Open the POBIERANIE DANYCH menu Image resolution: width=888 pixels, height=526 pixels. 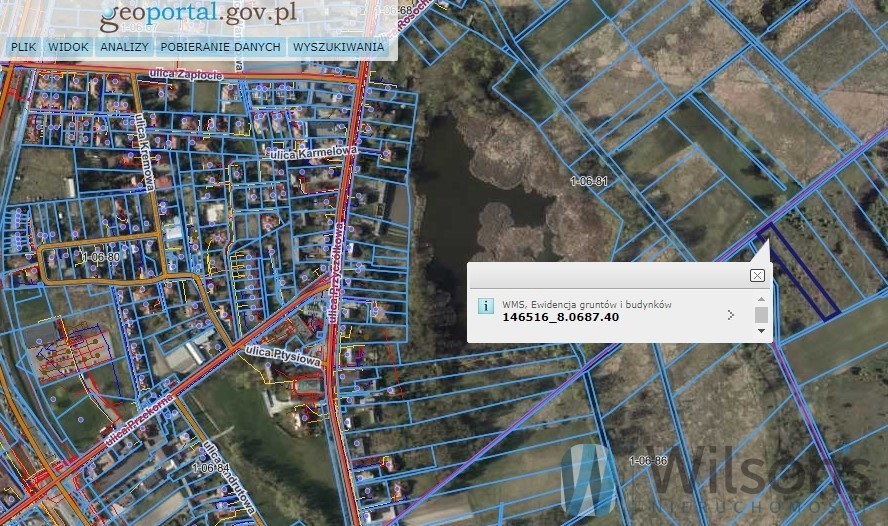tap(220, 47)
